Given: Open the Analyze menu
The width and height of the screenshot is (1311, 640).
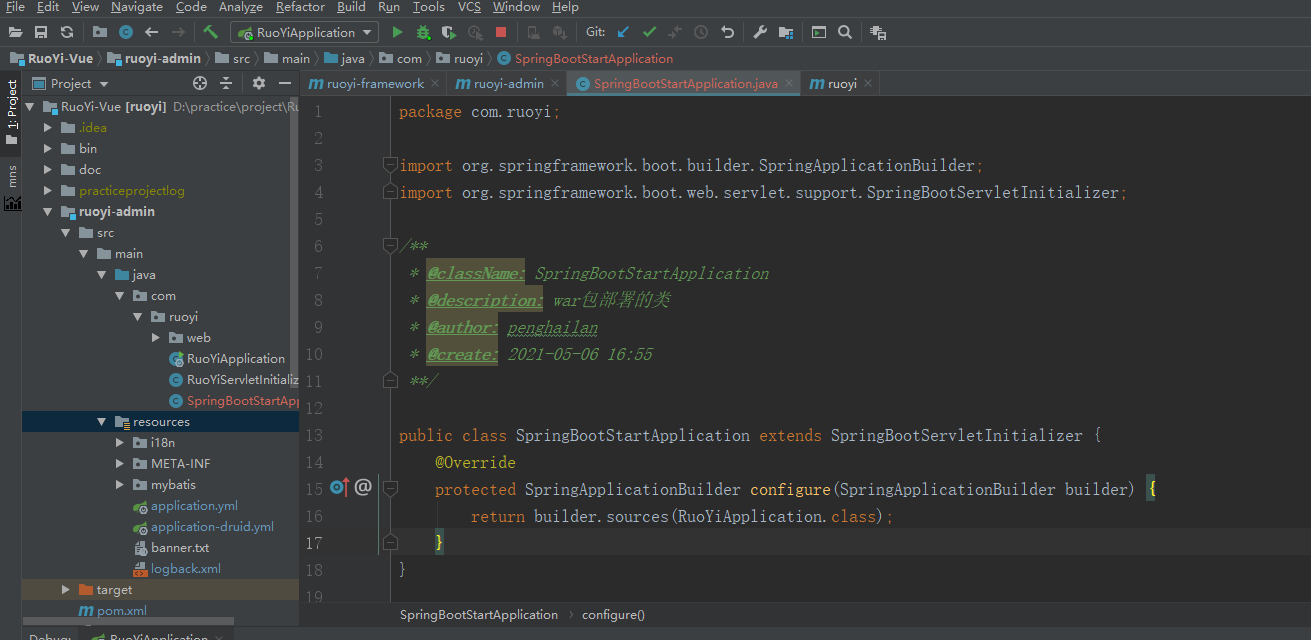Looking at the screenshot, I should click(x=240, y=7).
